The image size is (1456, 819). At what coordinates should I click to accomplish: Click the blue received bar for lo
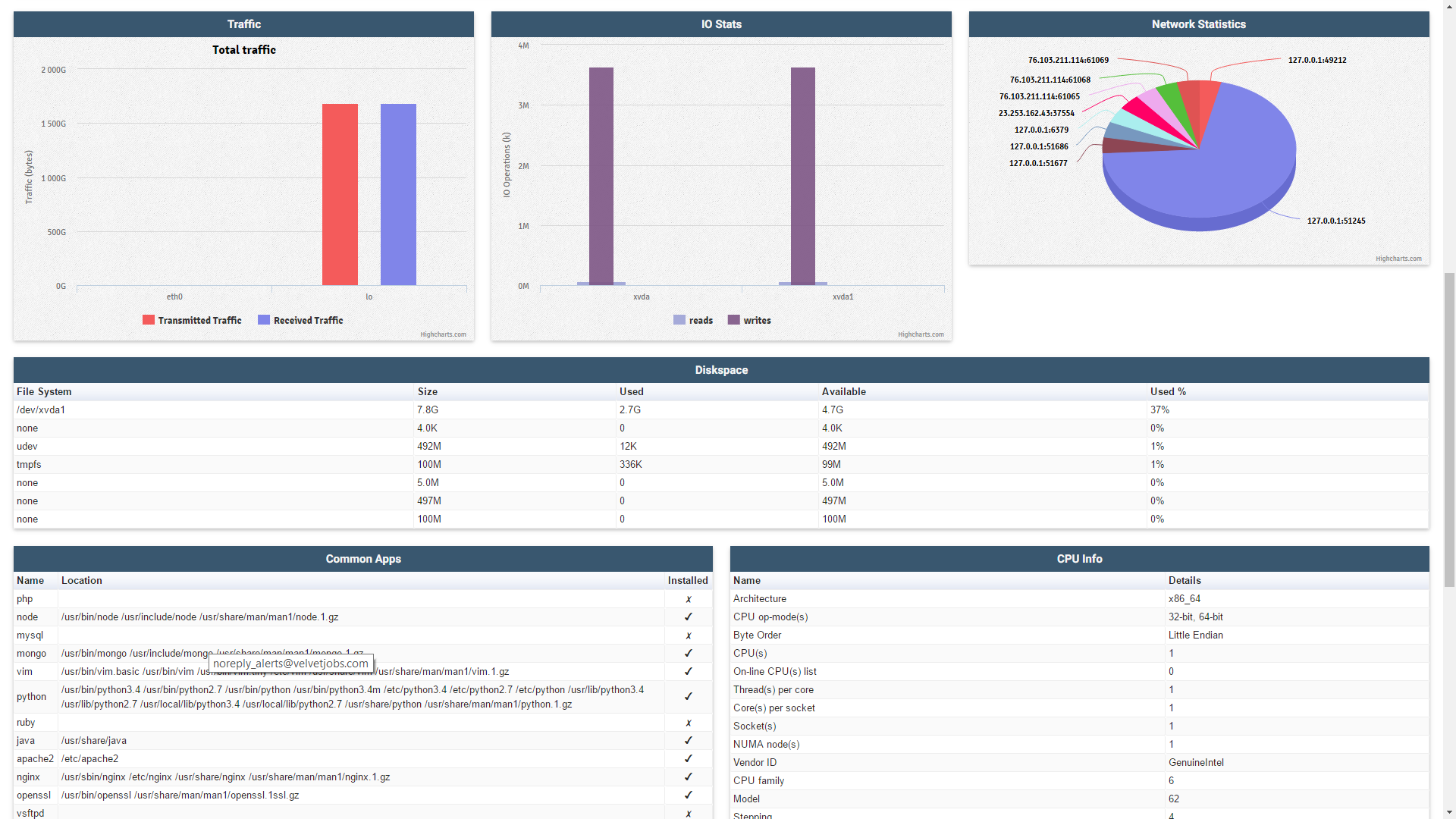point(398,195)
